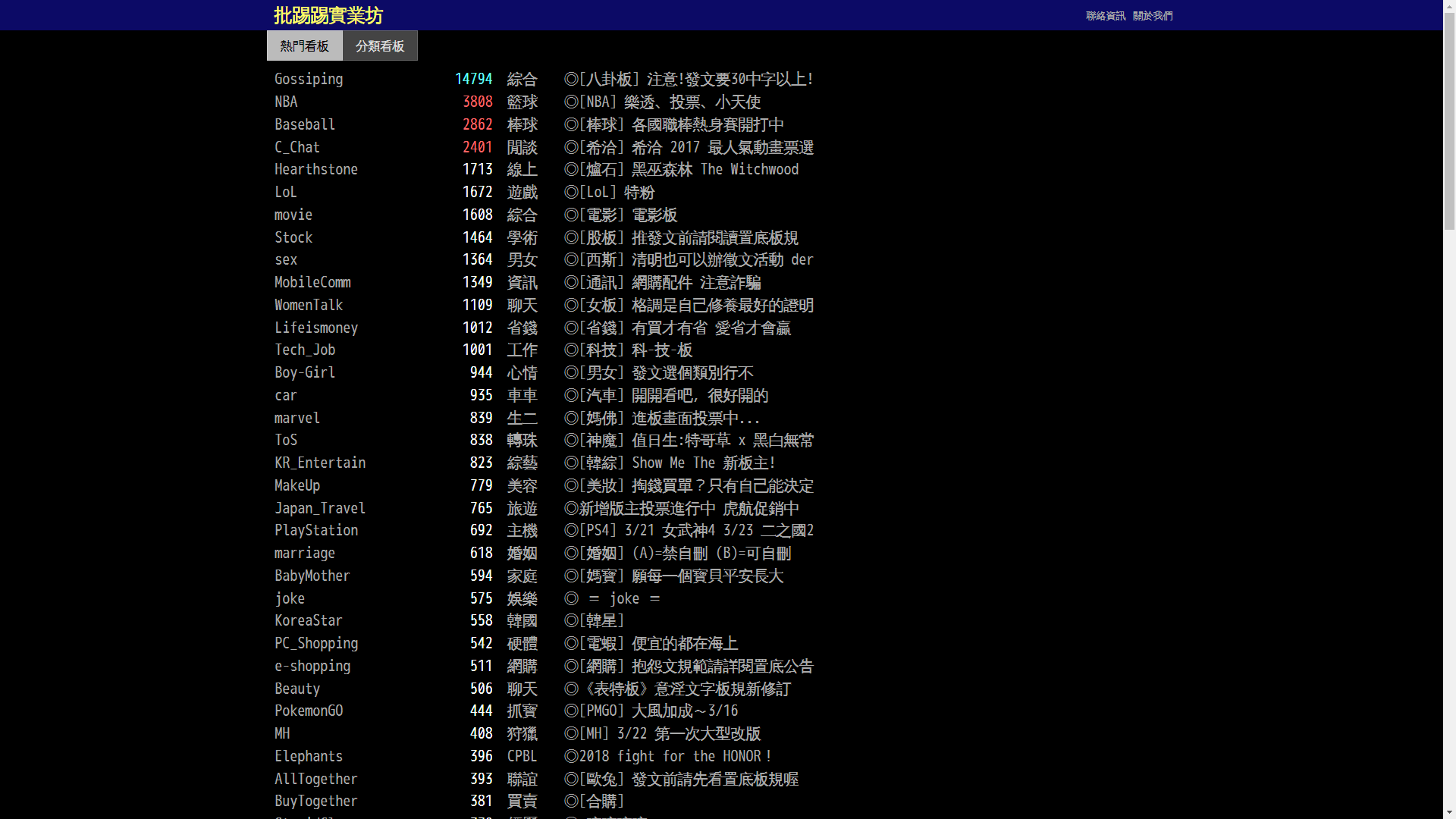Screen dimensions: 1456x819
Task: Enter the LoL board
Action: click(x=286, y=192)
